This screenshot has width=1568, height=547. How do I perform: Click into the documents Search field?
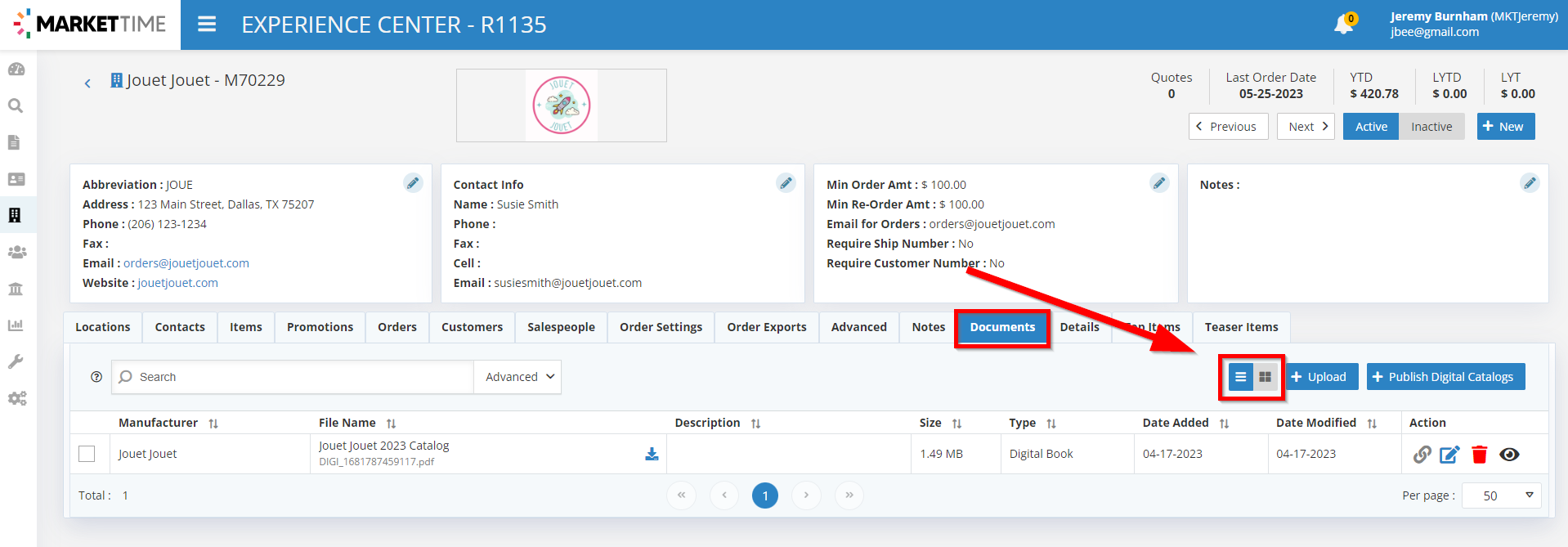pyautogui.click(x=293, y=377)
